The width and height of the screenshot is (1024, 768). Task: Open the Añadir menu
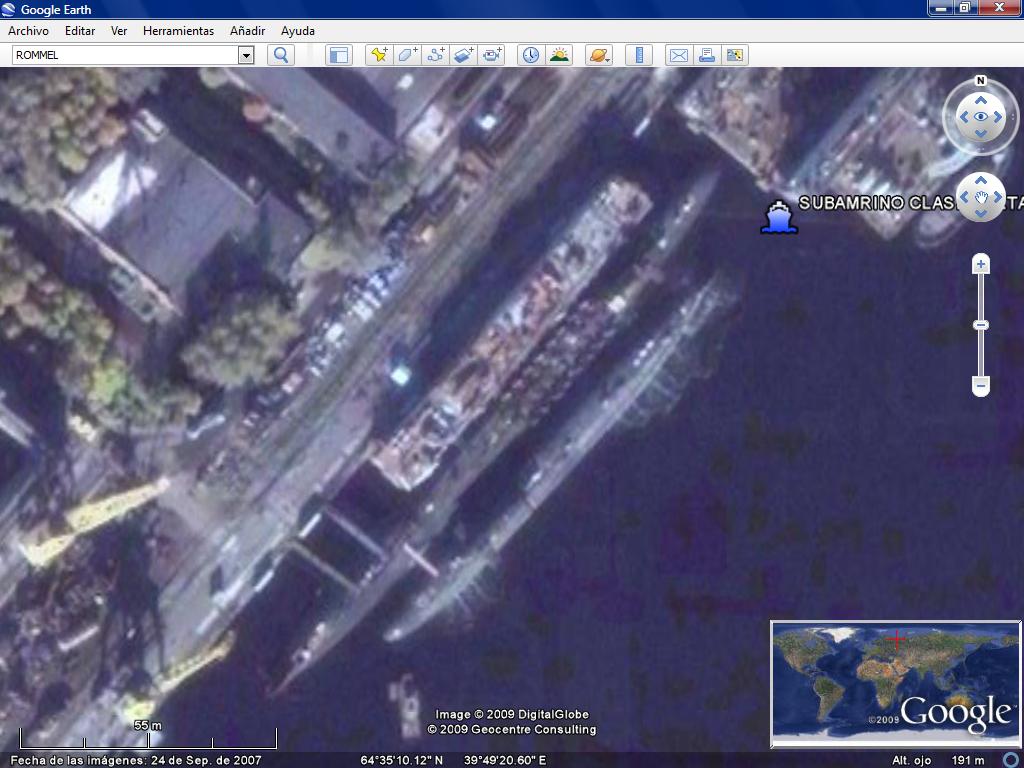click(x=248, y=31)
